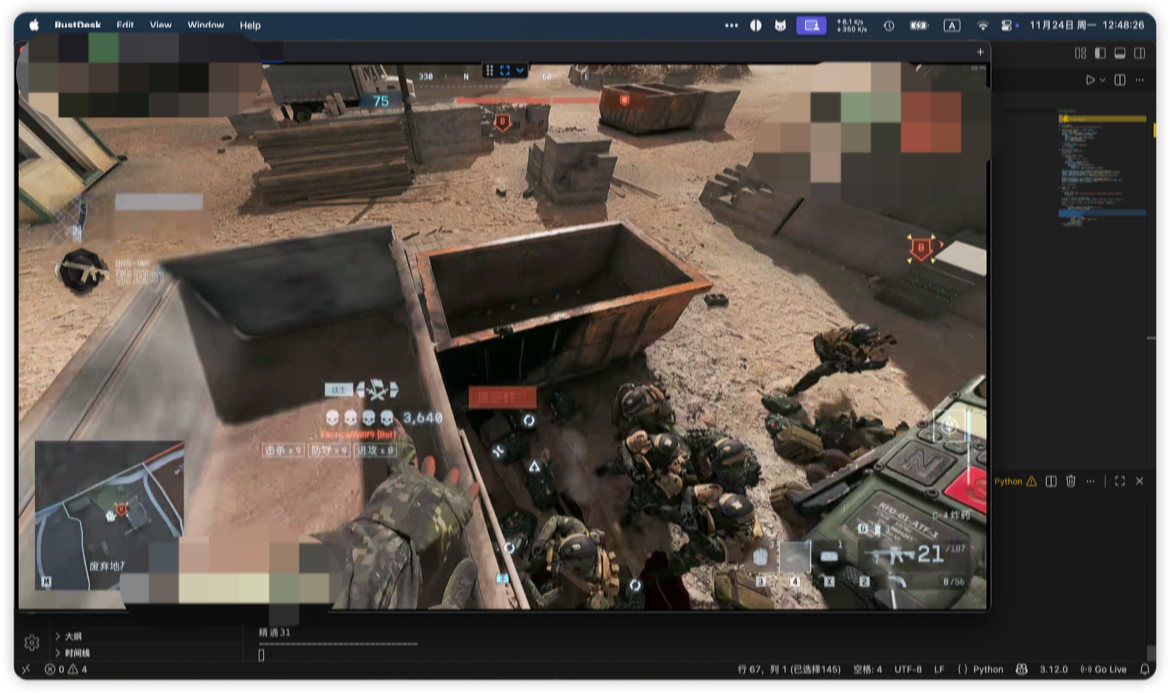Toggle the VS Code secondary sidebar
This screenshot has height=693, width=1170.
1139,53
